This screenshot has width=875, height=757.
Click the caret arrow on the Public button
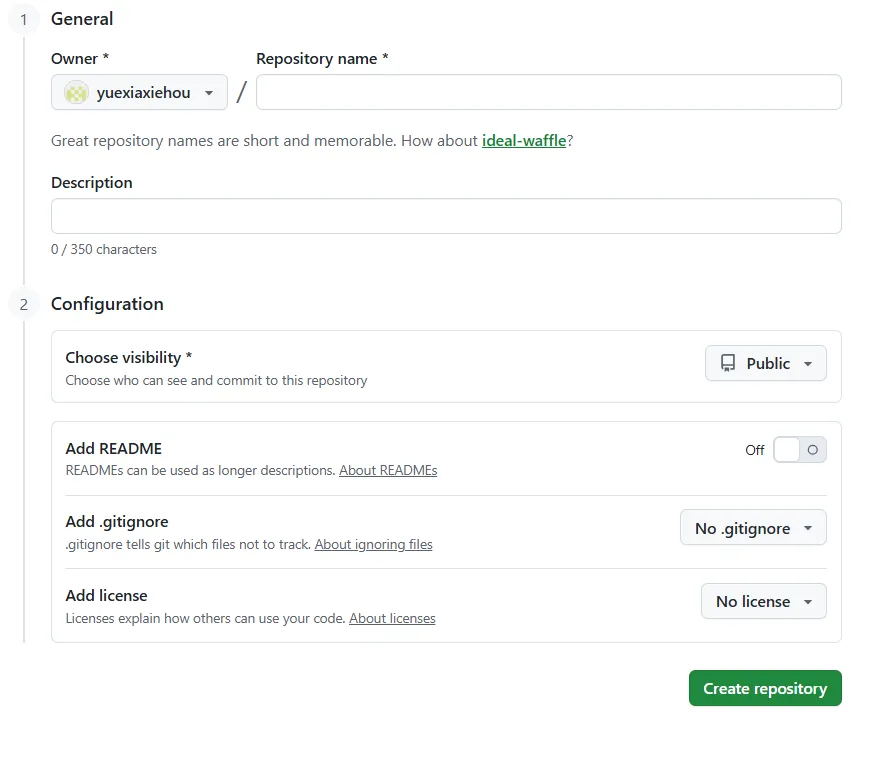click(x=808, y=364)
